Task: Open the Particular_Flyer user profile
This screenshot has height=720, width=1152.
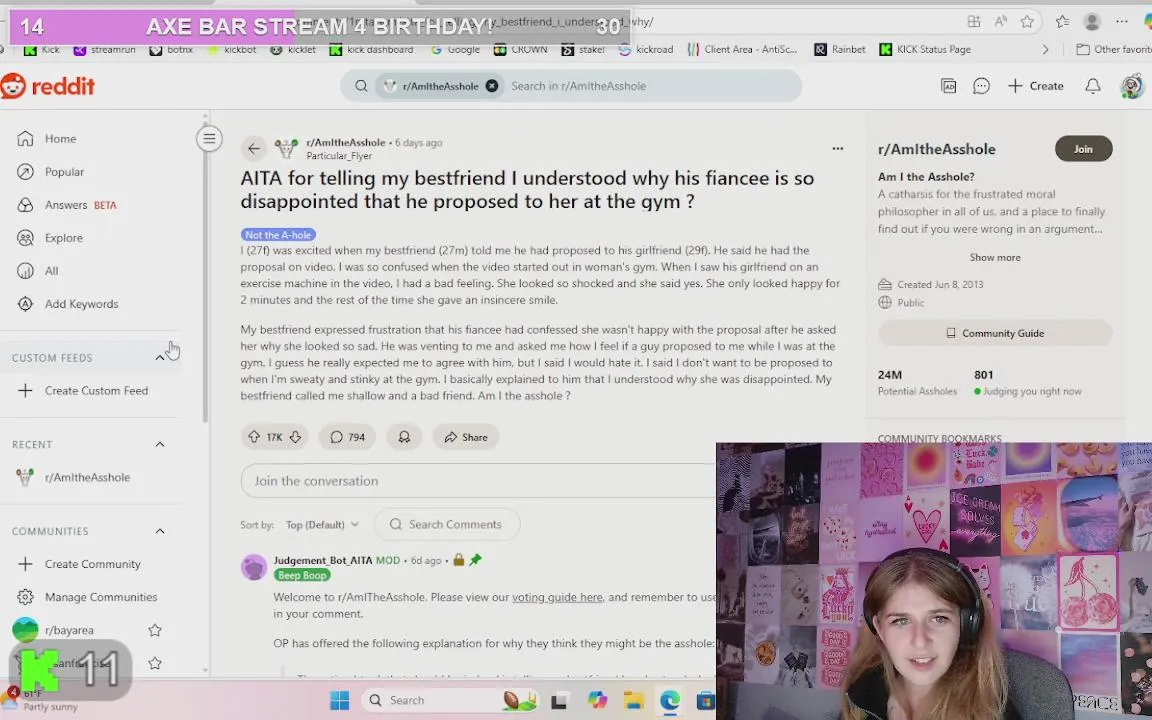Action: click(339, 156)
